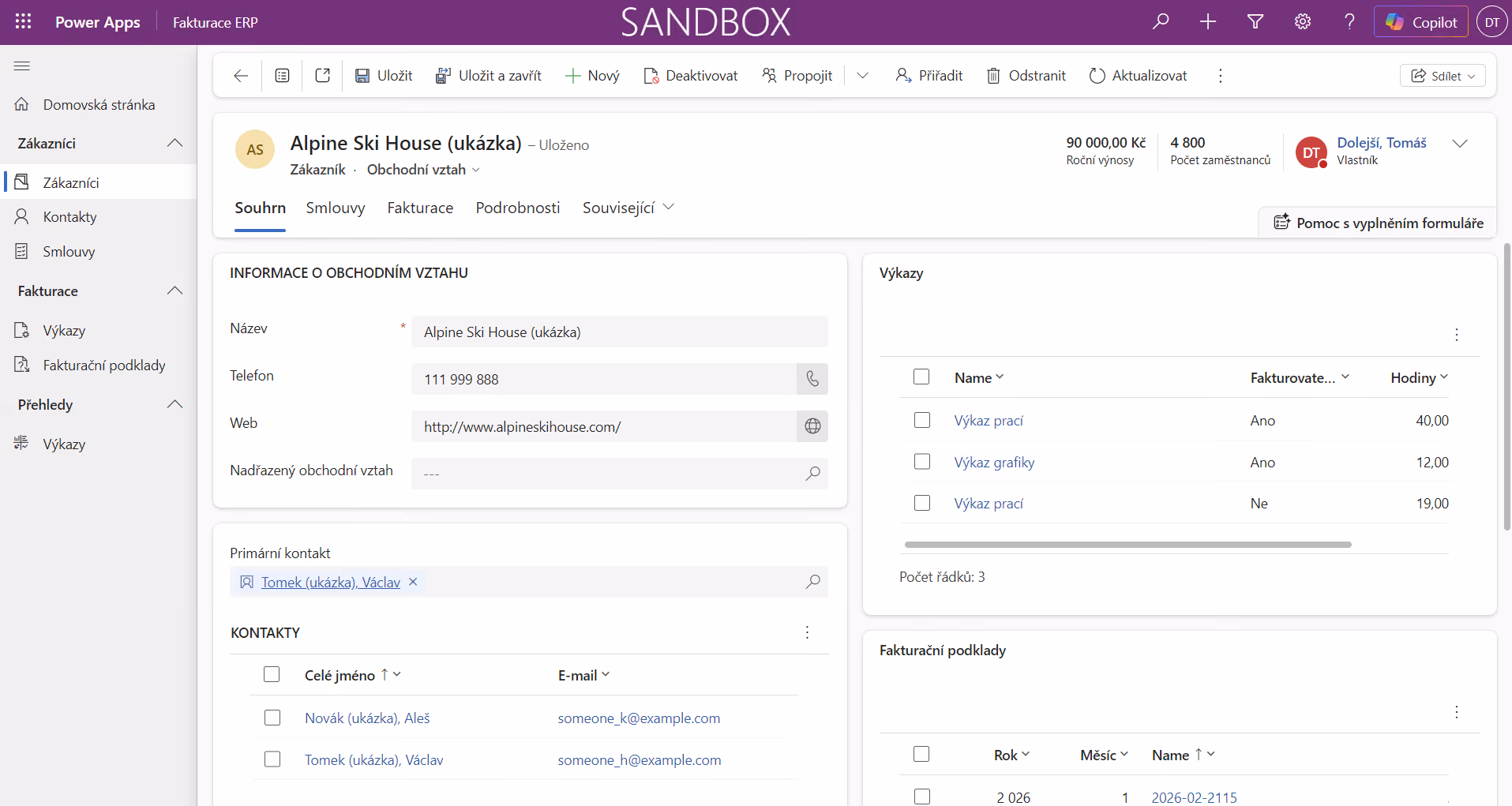Collapse the Přehledy sidebar group
1512x806 pixels.
[x=175, y=404]
